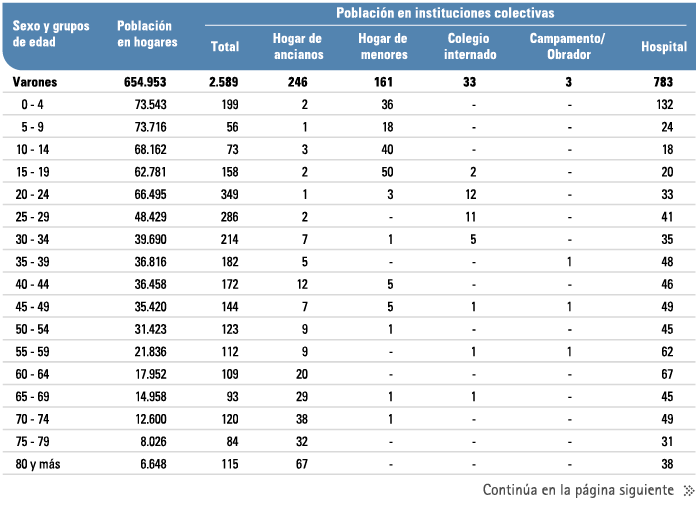Select the Varones hospital total 783
This screenshot has width=698, height=506.
click(x=663, y=82)
